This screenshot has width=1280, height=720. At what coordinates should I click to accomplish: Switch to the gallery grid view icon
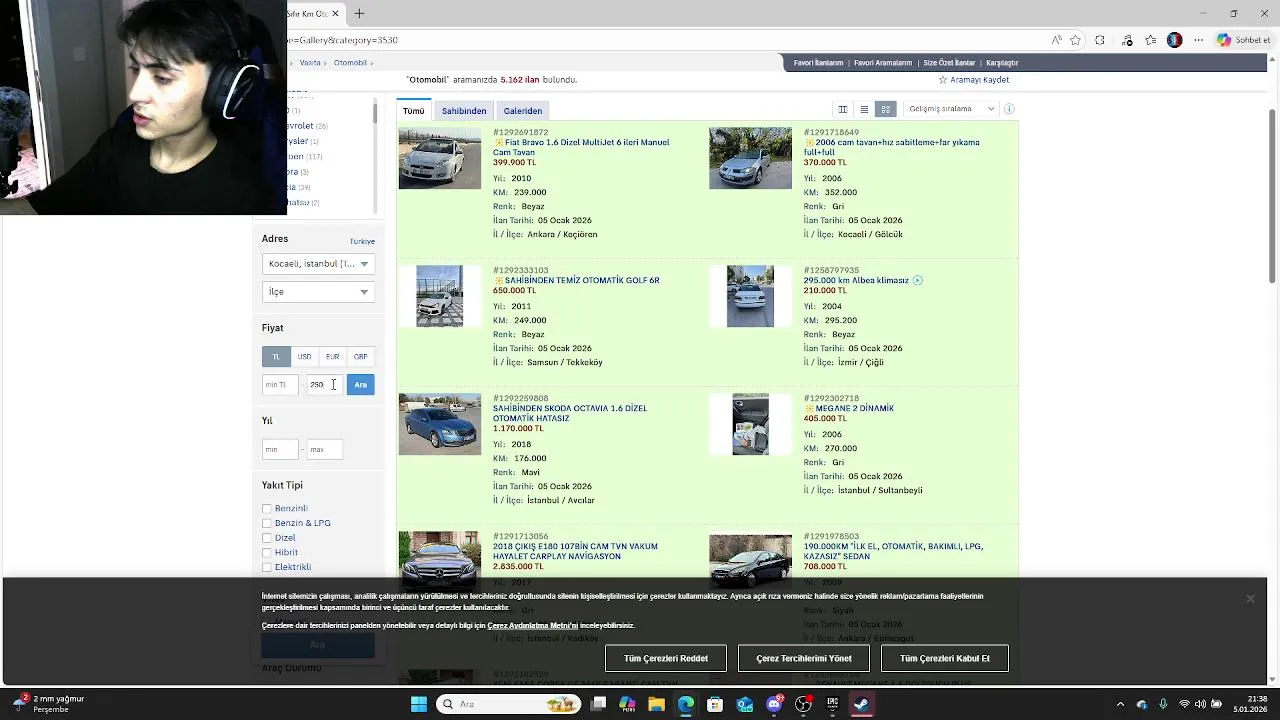click(x=885, y=109)
